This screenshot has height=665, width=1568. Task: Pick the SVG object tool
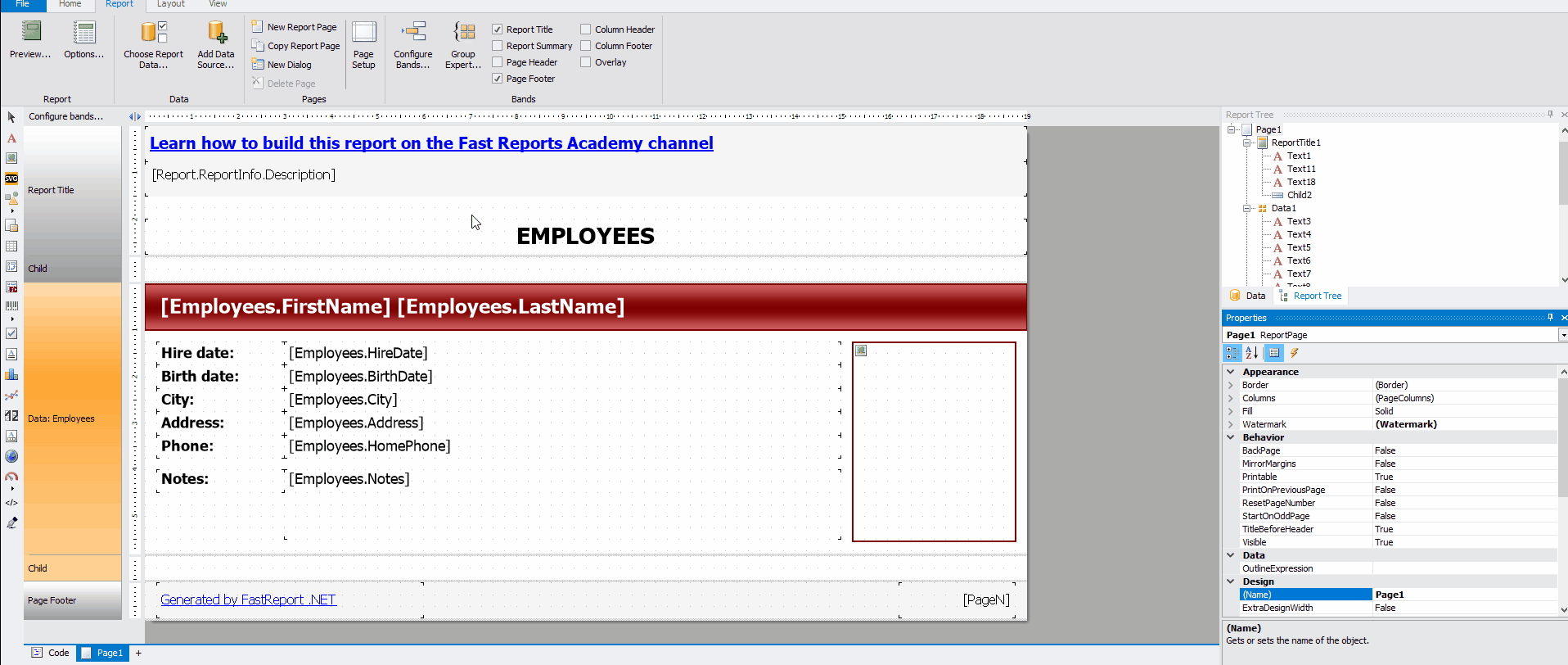coord(11,179)
